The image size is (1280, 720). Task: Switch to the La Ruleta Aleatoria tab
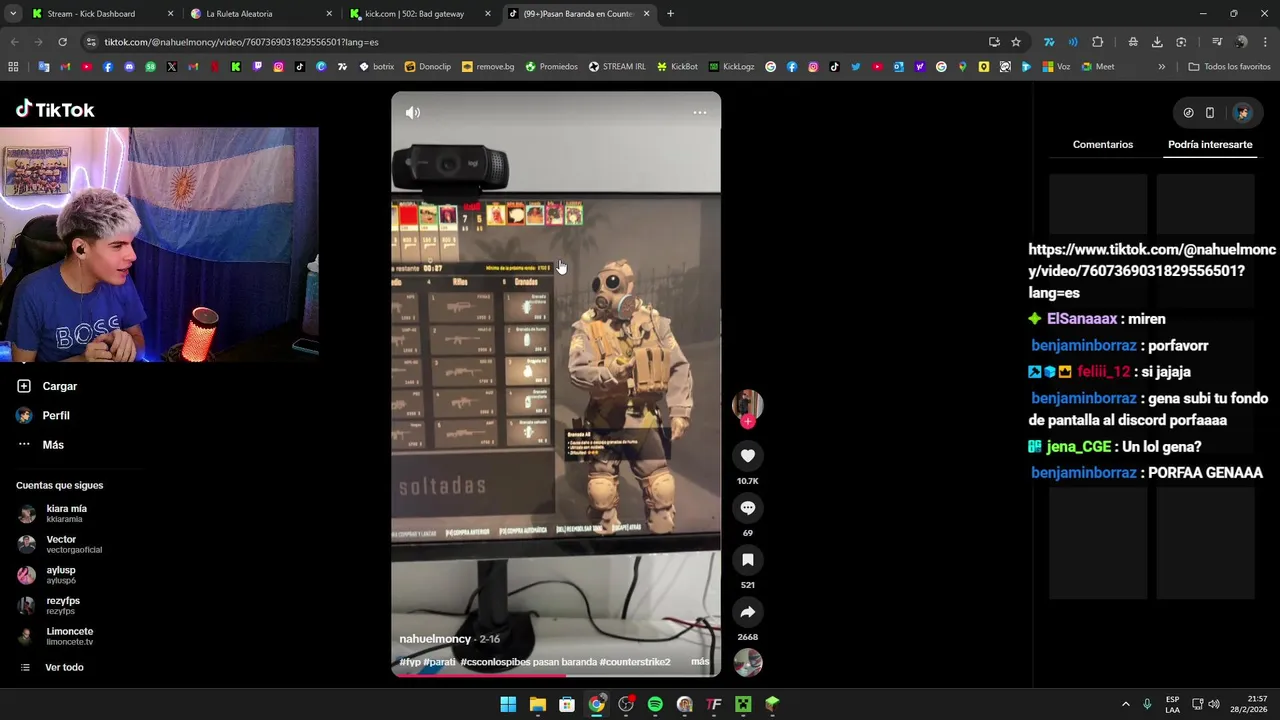[x=261, y=14]
